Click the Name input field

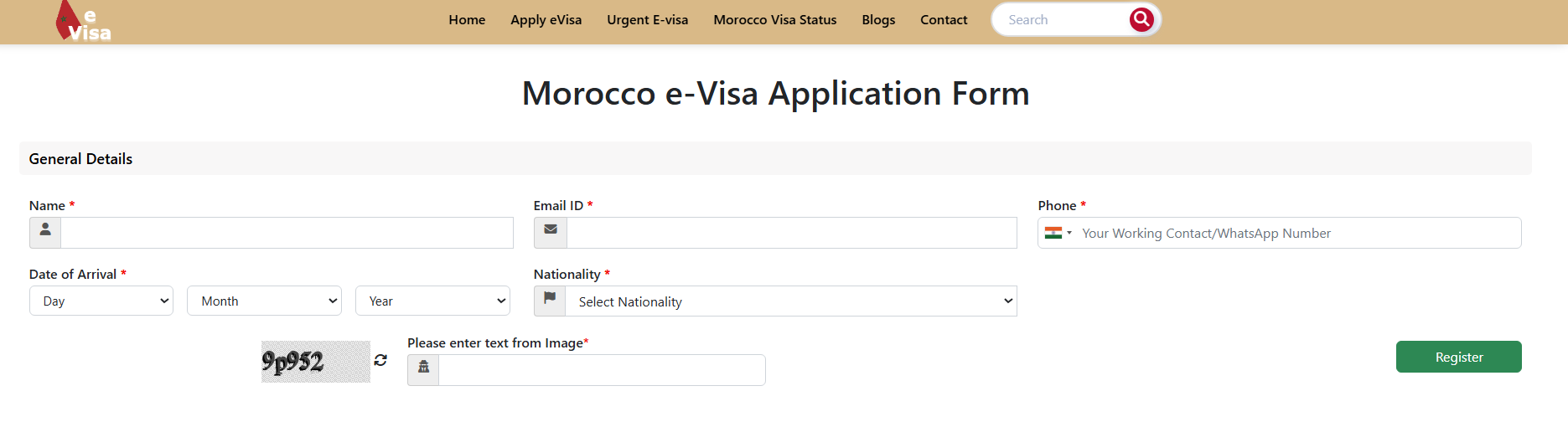[287, 233]
